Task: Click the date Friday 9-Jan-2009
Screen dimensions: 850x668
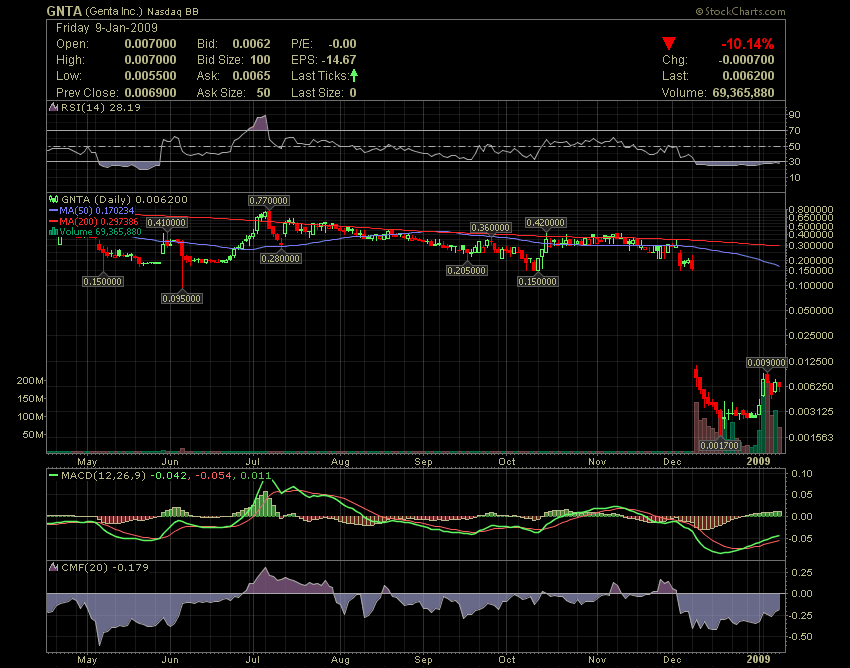Action: tap(107, 28)
